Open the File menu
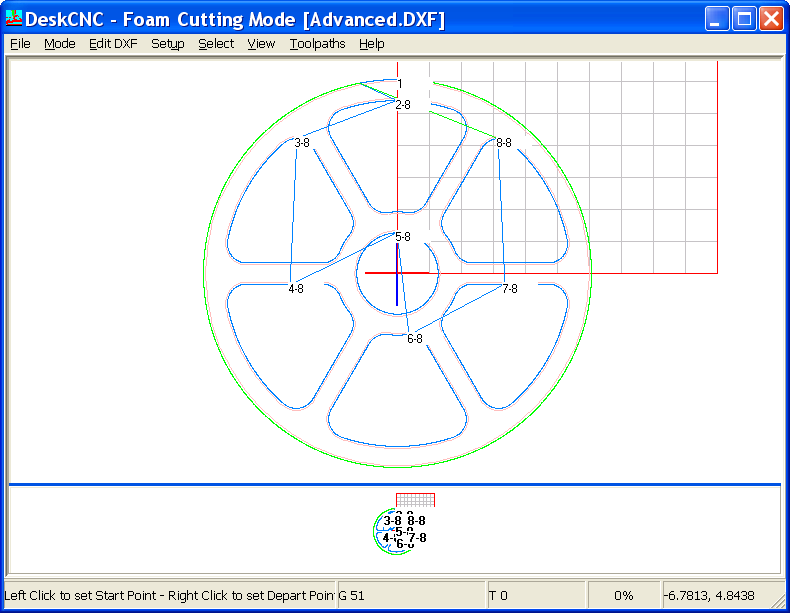Viewport: 791px width, 614px height. point(20,44)
